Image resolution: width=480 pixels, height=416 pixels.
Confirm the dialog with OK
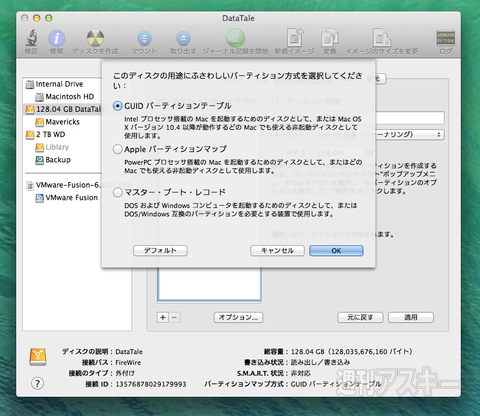click(x=336, y=251)
